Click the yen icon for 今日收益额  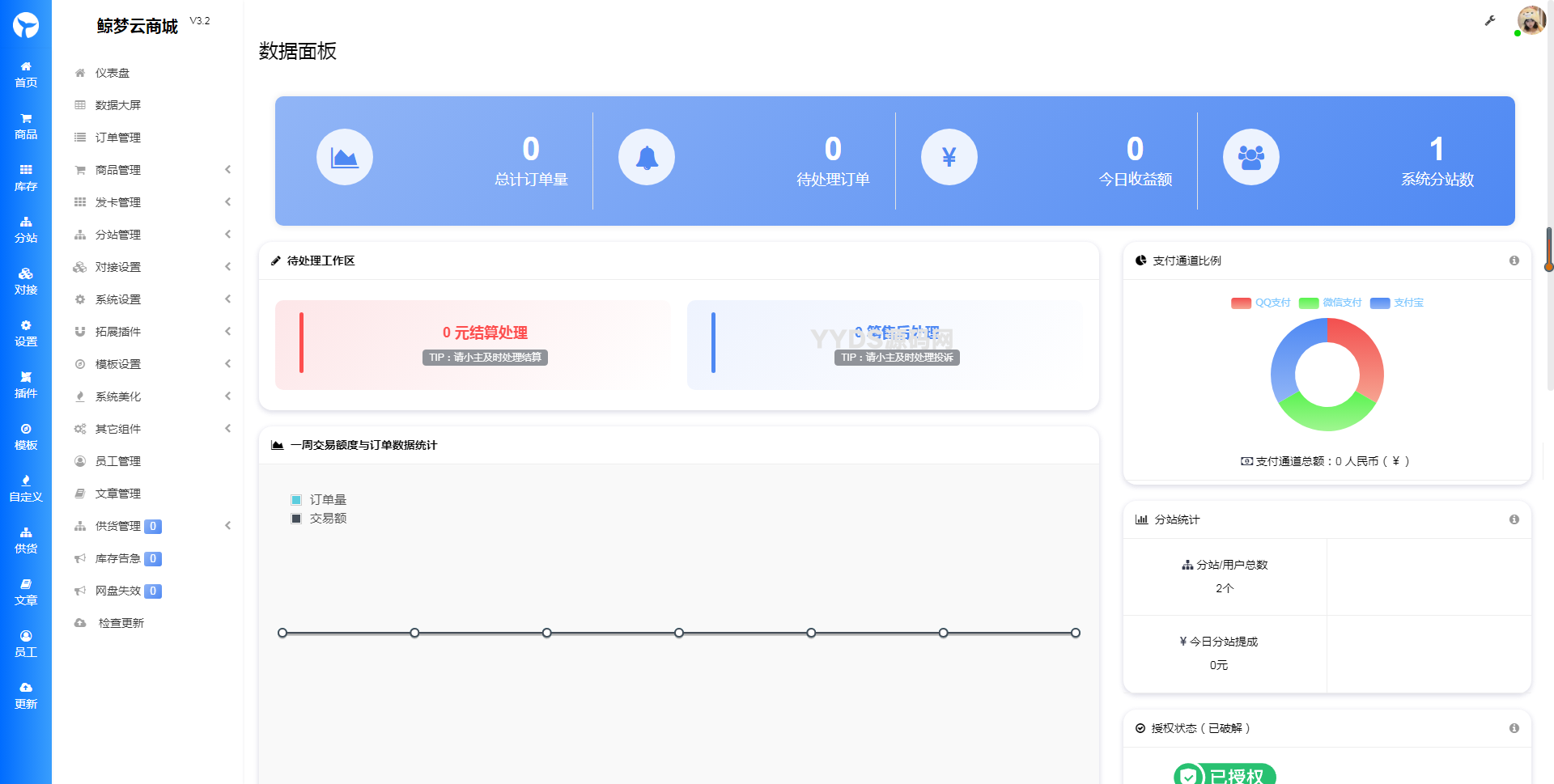pyautogui.click(x=949, y=157)
